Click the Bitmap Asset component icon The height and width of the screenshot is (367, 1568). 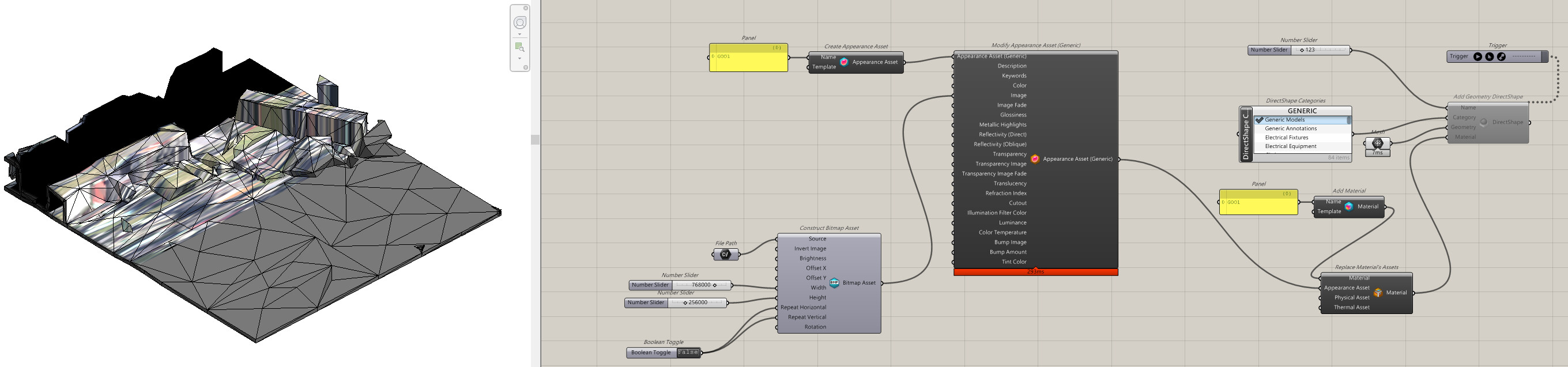pos(834,282)
